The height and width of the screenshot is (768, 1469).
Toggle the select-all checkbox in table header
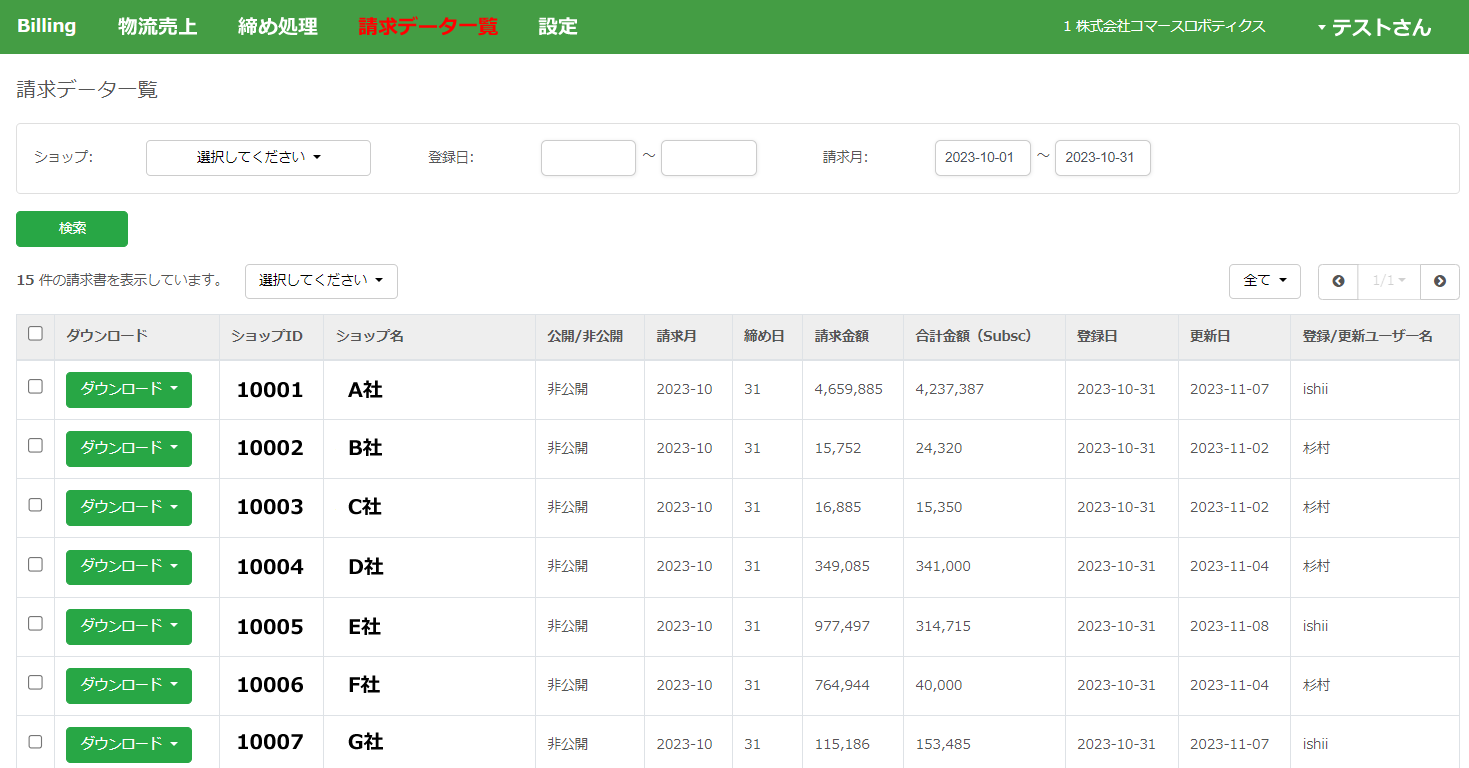(x=36, y=334)
